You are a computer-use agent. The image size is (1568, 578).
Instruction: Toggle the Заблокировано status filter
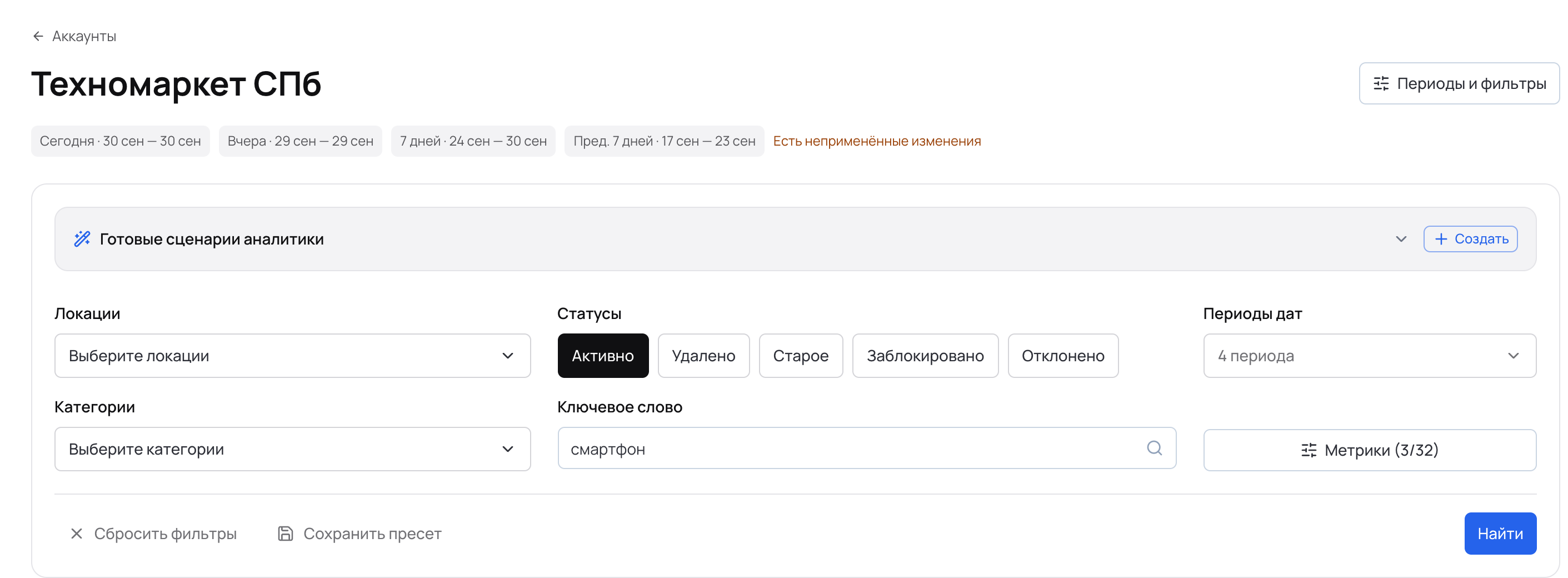[x=925, y=356]
